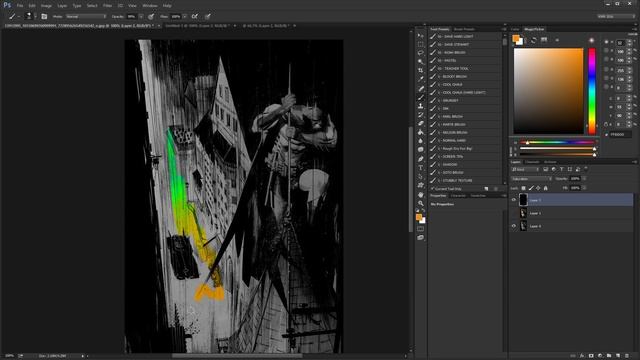The width and height of the screenshot is (640, 360).
Task: Select the G radio button in MagicPicker
Action: click(606, 78)
